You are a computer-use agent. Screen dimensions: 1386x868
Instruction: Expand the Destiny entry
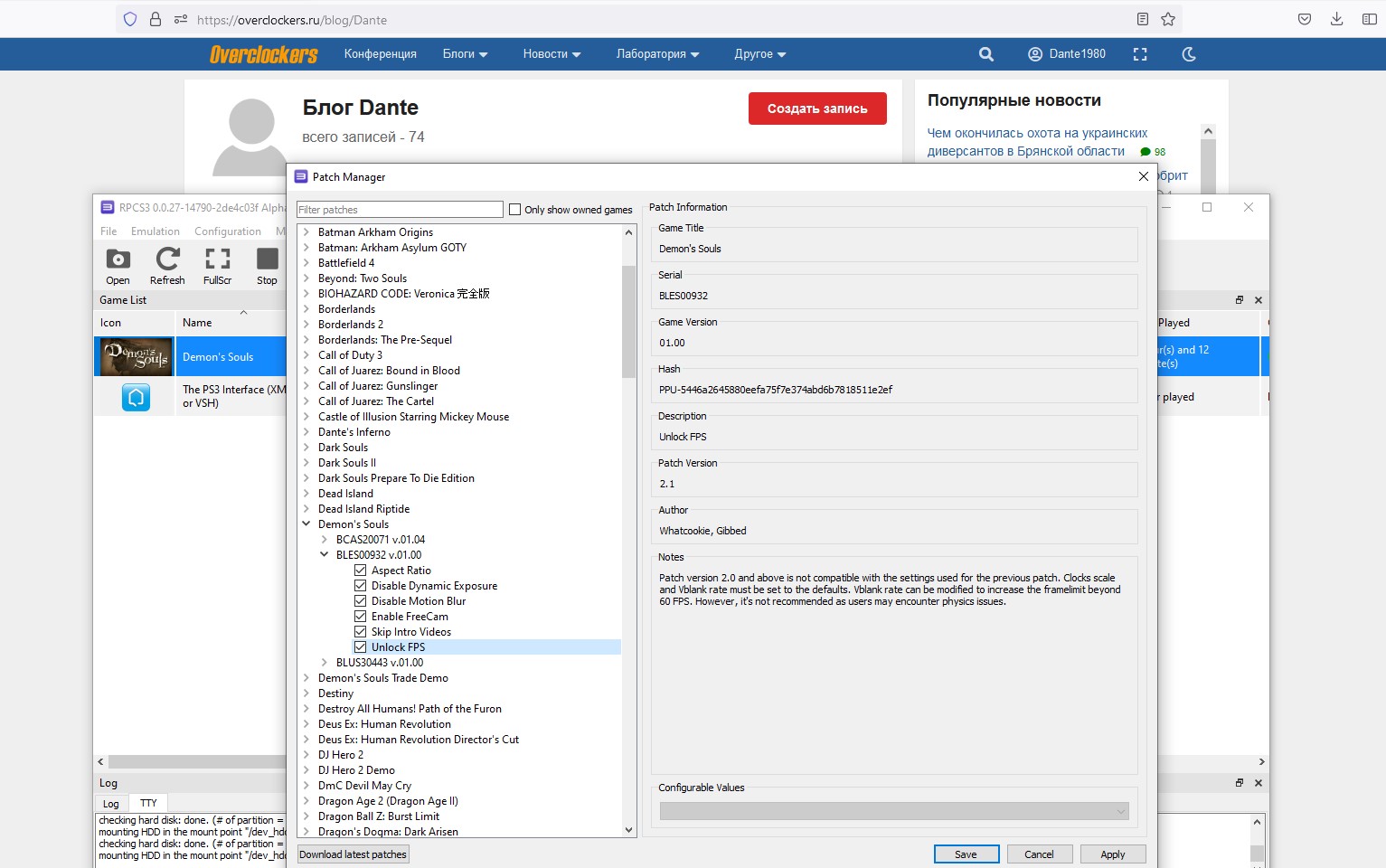point(306,693)
